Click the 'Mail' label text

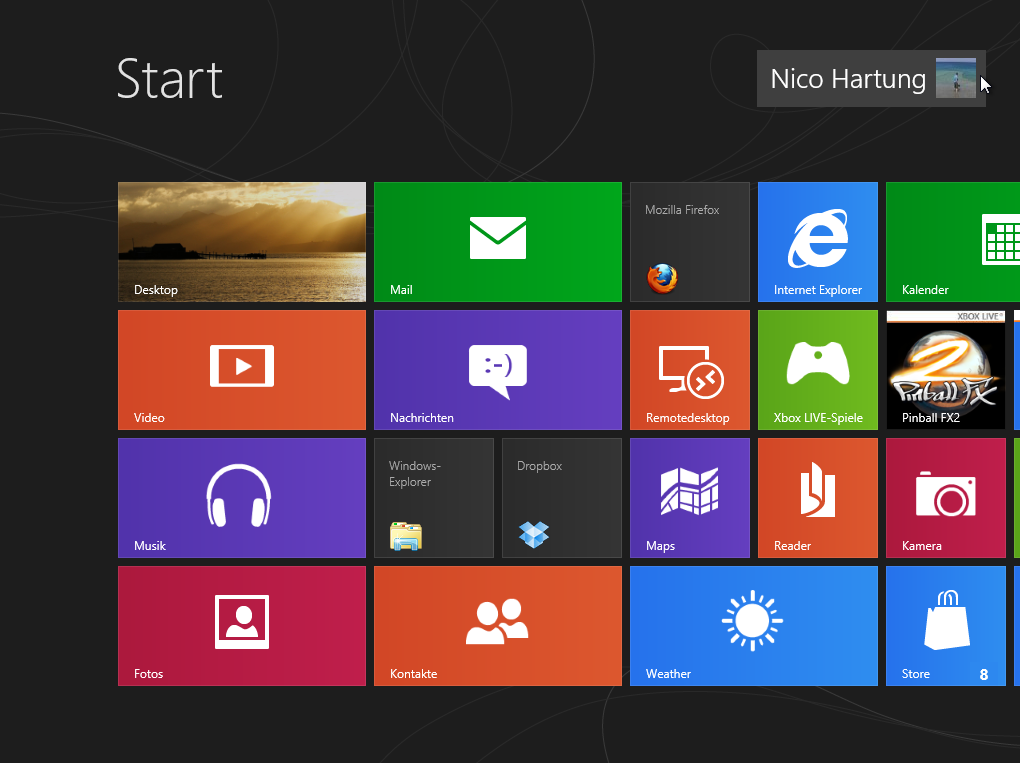[401, 289]
